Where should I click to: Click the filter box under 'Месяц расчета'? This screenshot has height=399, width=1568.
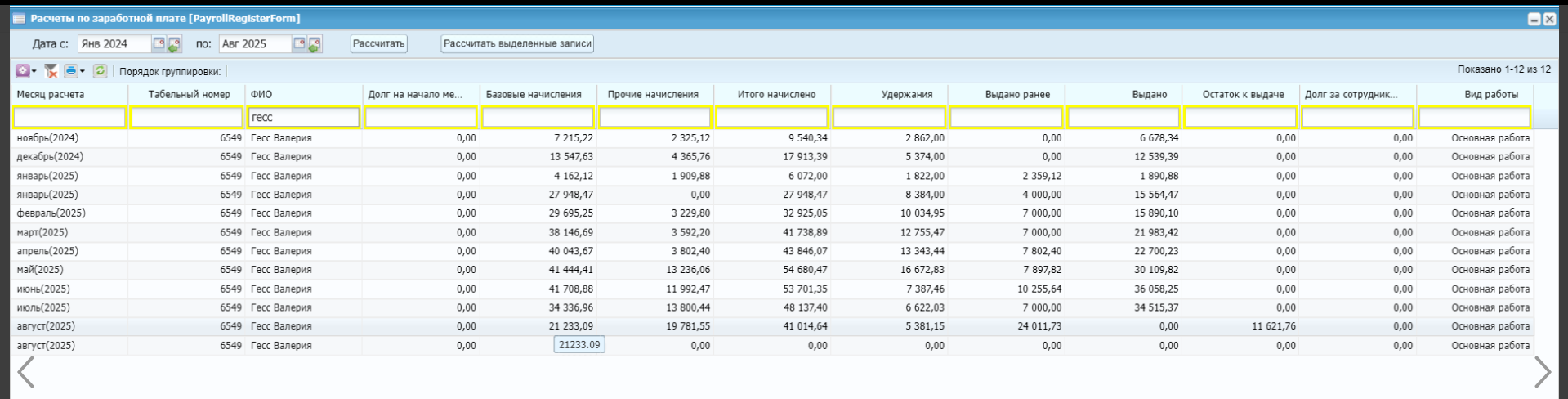[69, 118]
